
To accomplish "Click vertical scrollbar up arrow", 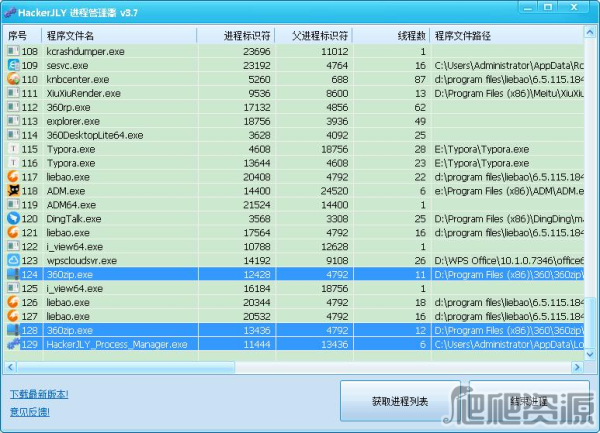I will [590, 33].
